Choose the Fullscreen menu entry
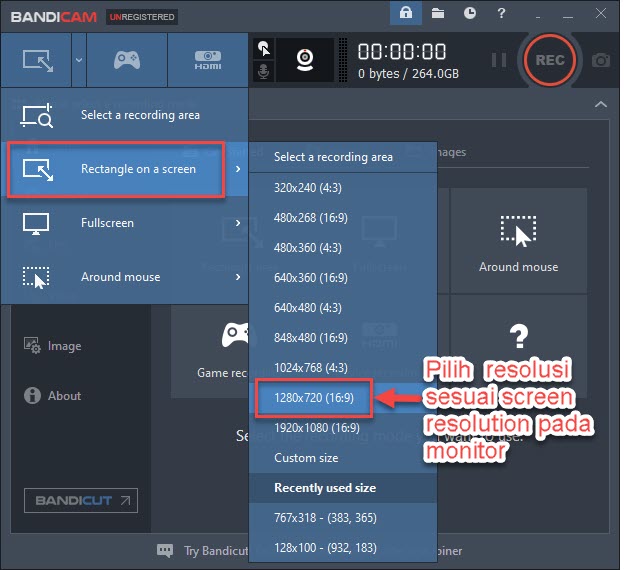The width and height of the screenshot is (624, 570). [x=125, y=223]
